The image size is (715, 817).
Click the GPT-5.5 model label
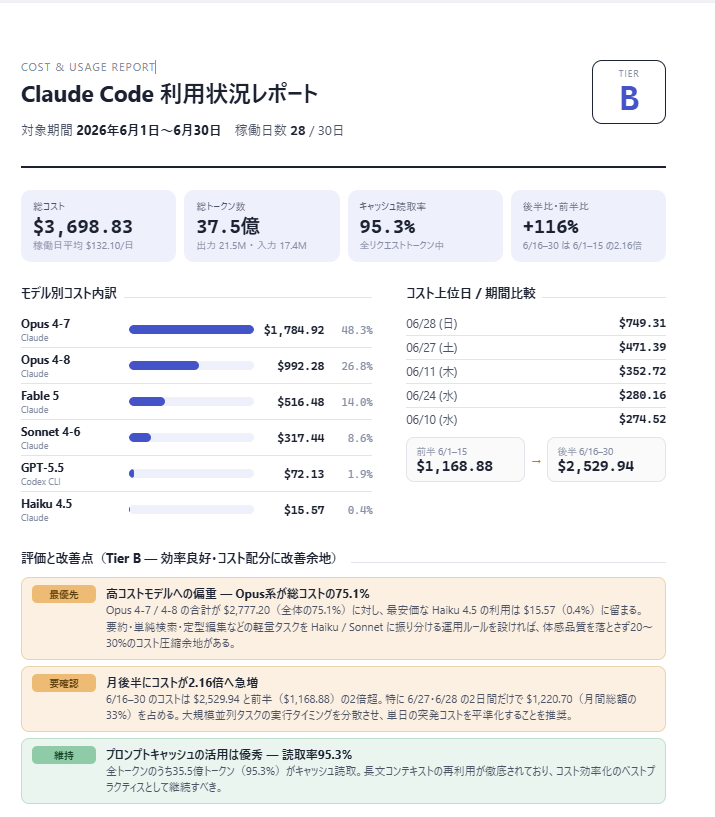click(42, 467)
